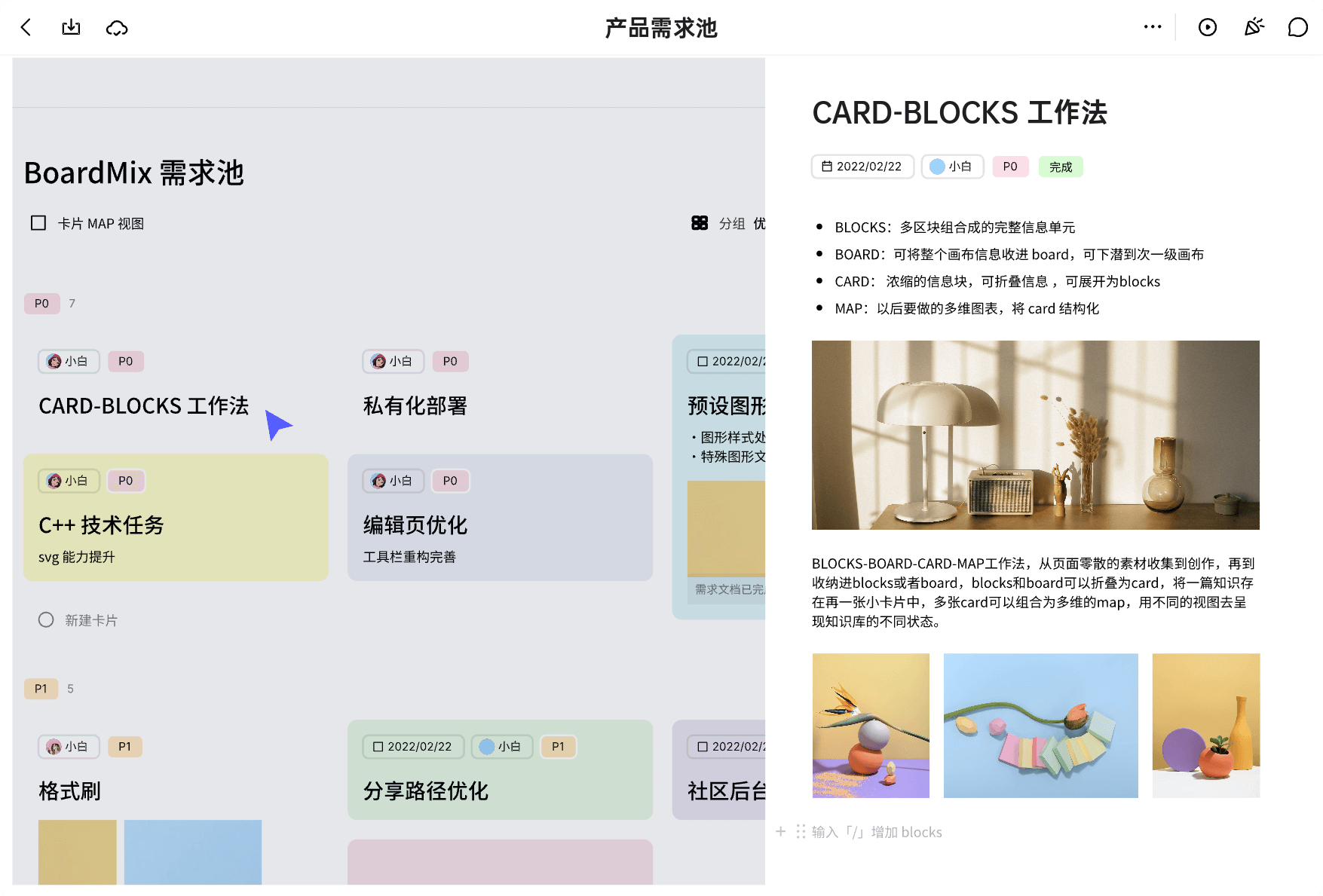Click the yellow swatch under 格式刷
Image resolution: width=1323 pixels, height=896 pixels.
click(78, 852)
